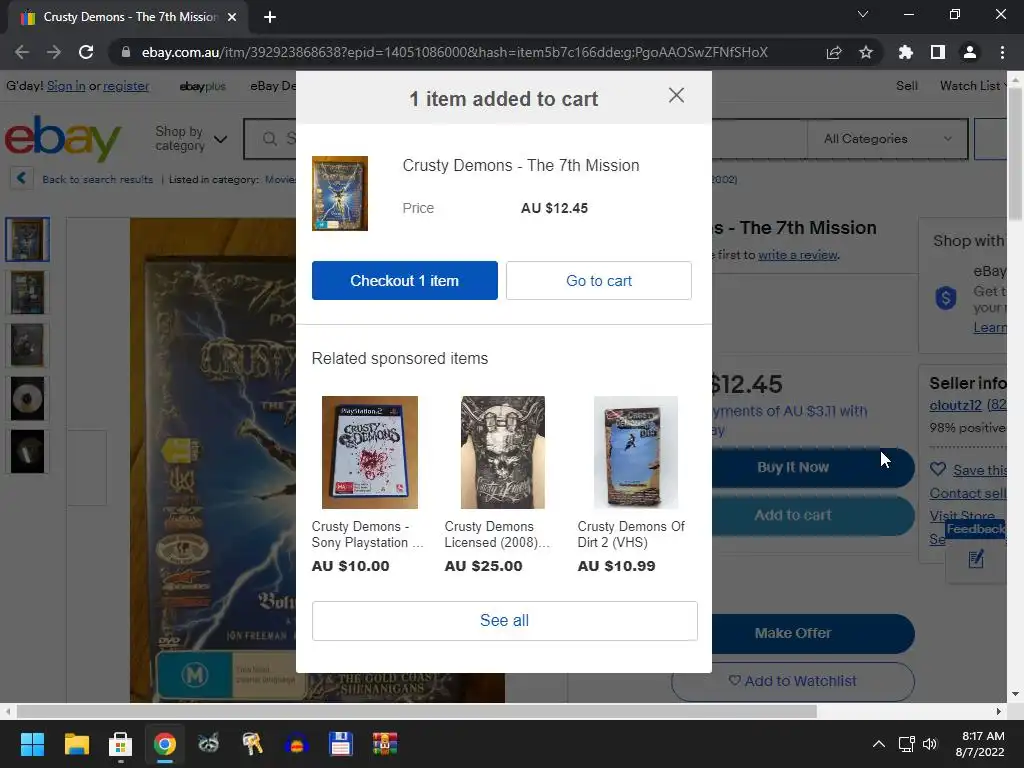Show hidden system tray icons
This screenshot has width=1024, height=768.
pyautogui.click(x=879, y=744)
